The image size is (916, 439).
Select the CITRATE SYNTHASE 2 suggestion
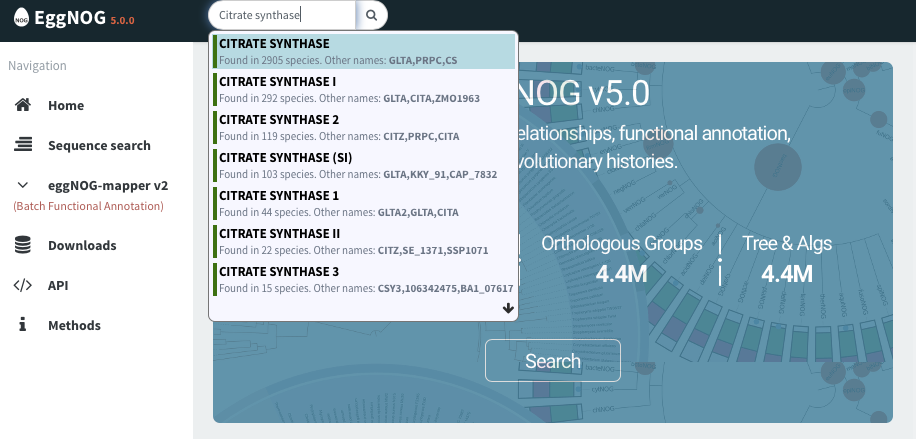click(364, 127)
